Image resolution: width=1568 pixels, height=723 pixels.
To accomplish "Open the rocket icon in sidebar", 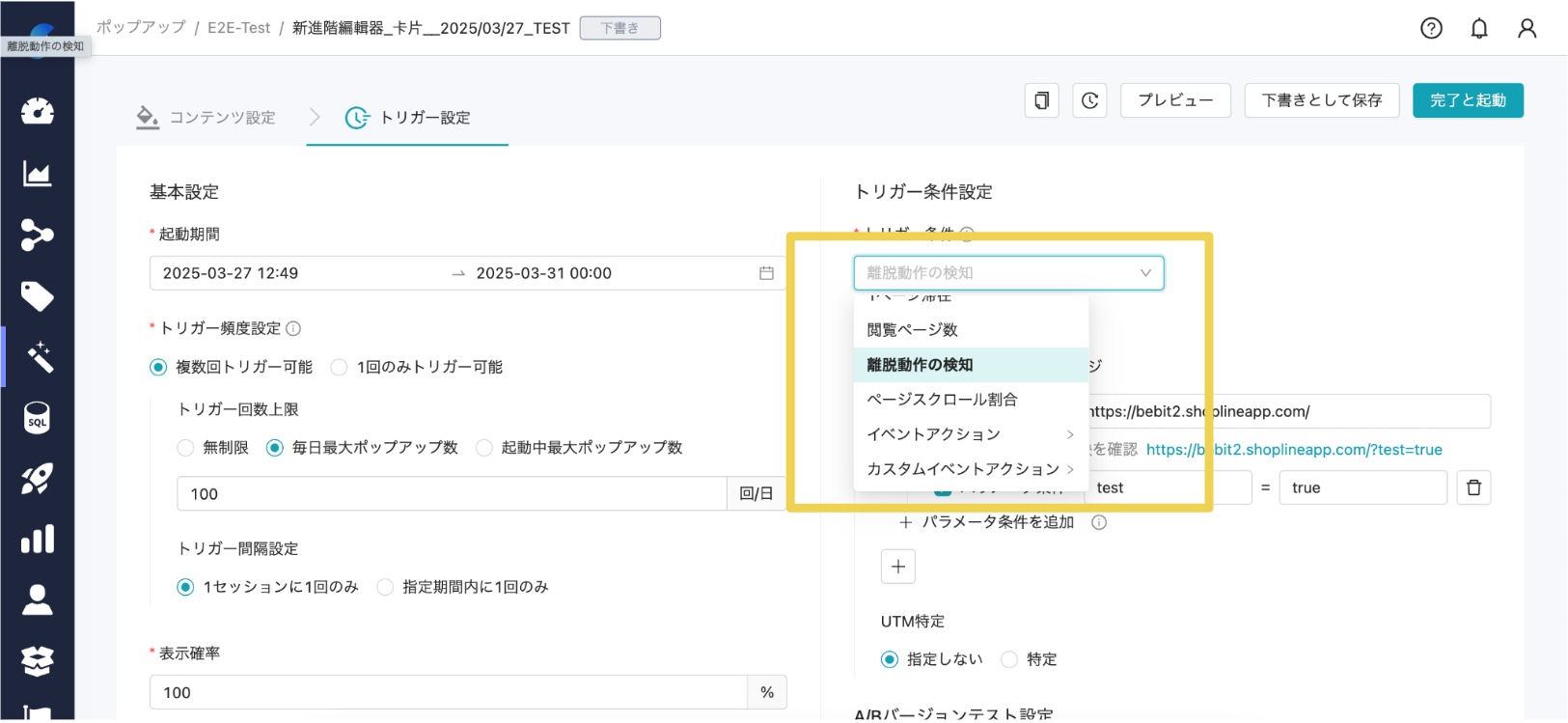I will coord(38,479).
